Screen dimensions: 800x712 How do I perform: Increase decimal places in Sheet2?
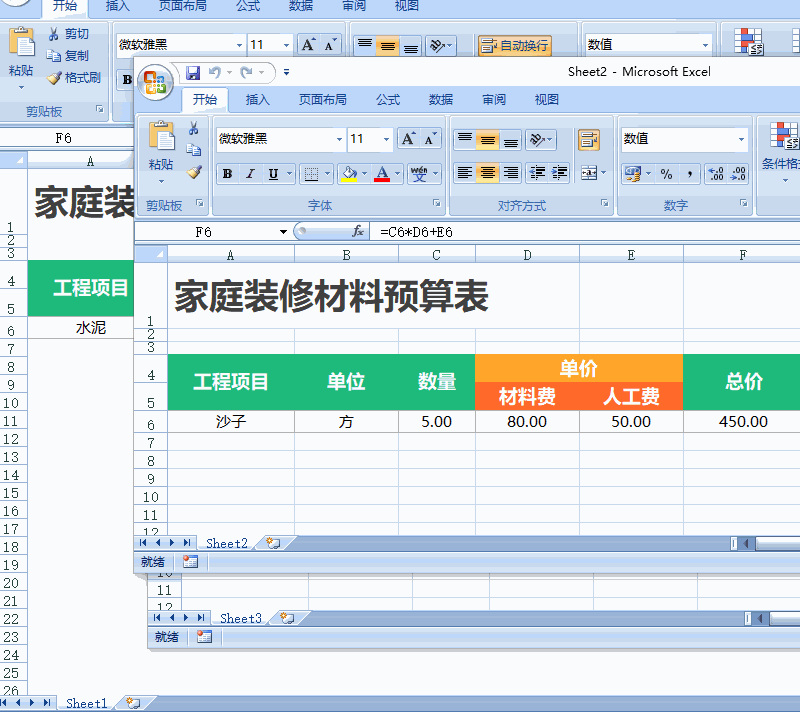(716, 174)
